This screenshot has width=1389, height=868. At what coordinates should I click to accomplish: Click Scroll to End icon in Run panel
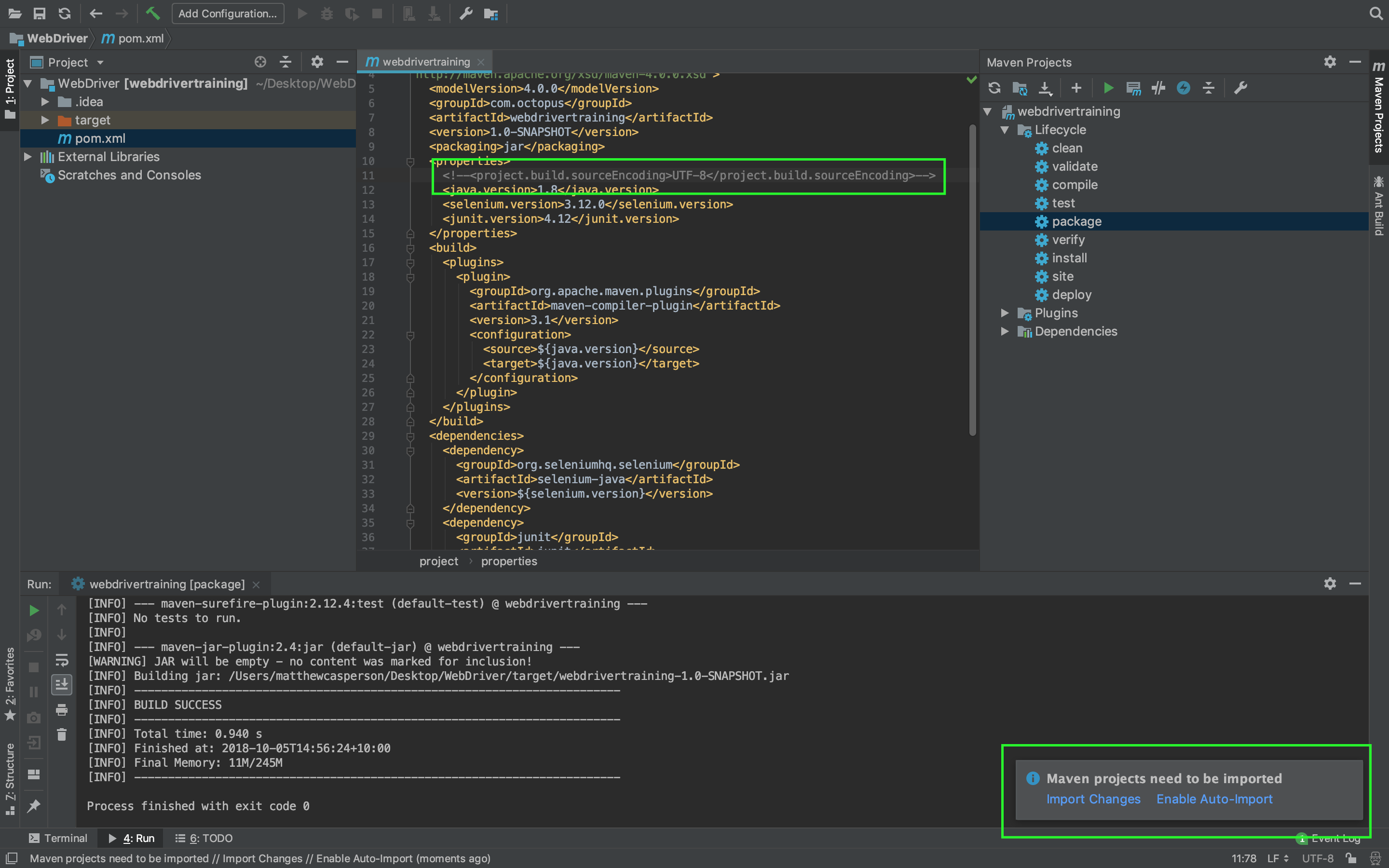point(61,684)
